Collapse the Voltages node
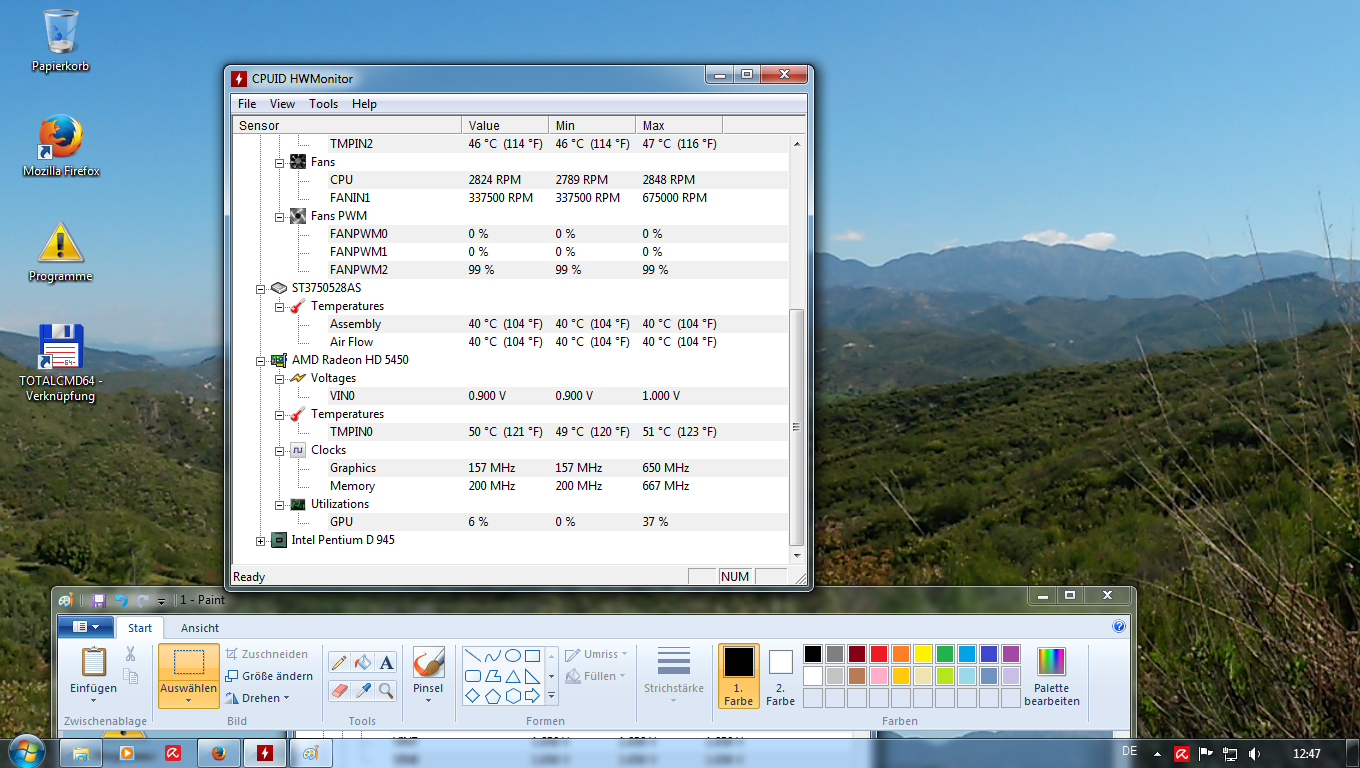 [280, 378]
